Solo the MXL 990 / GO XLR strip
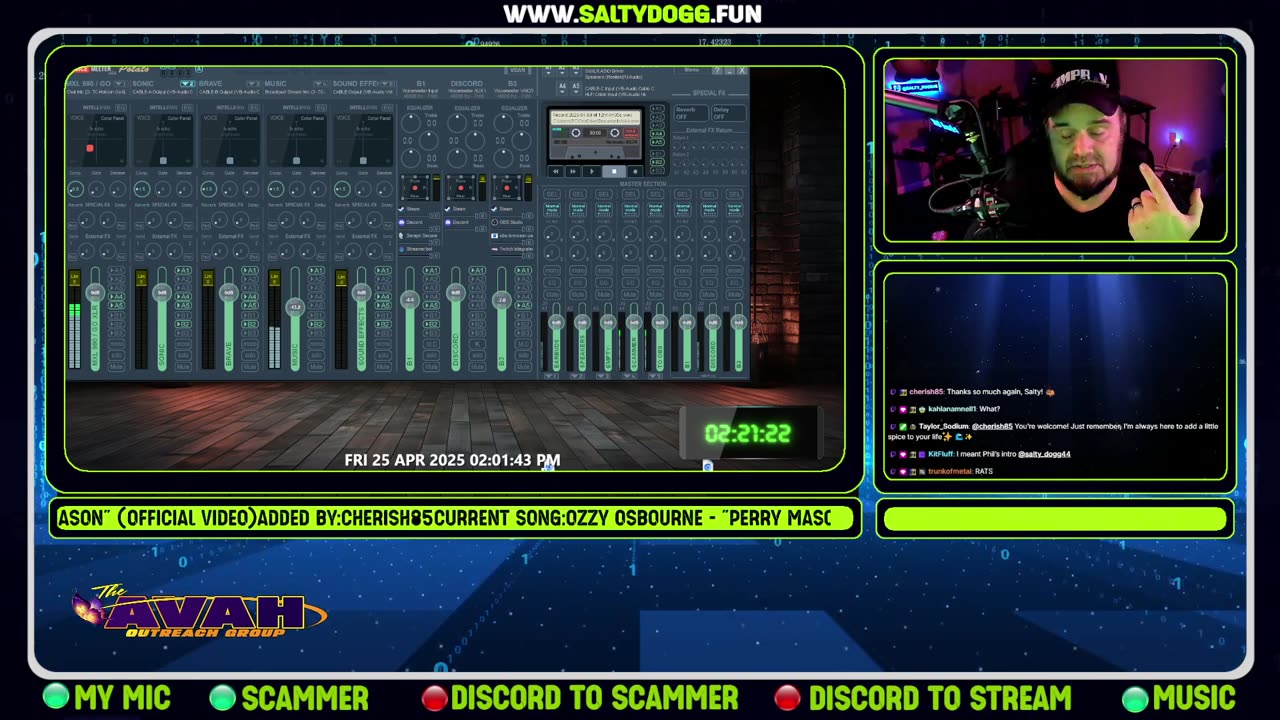 click(117, 355)
